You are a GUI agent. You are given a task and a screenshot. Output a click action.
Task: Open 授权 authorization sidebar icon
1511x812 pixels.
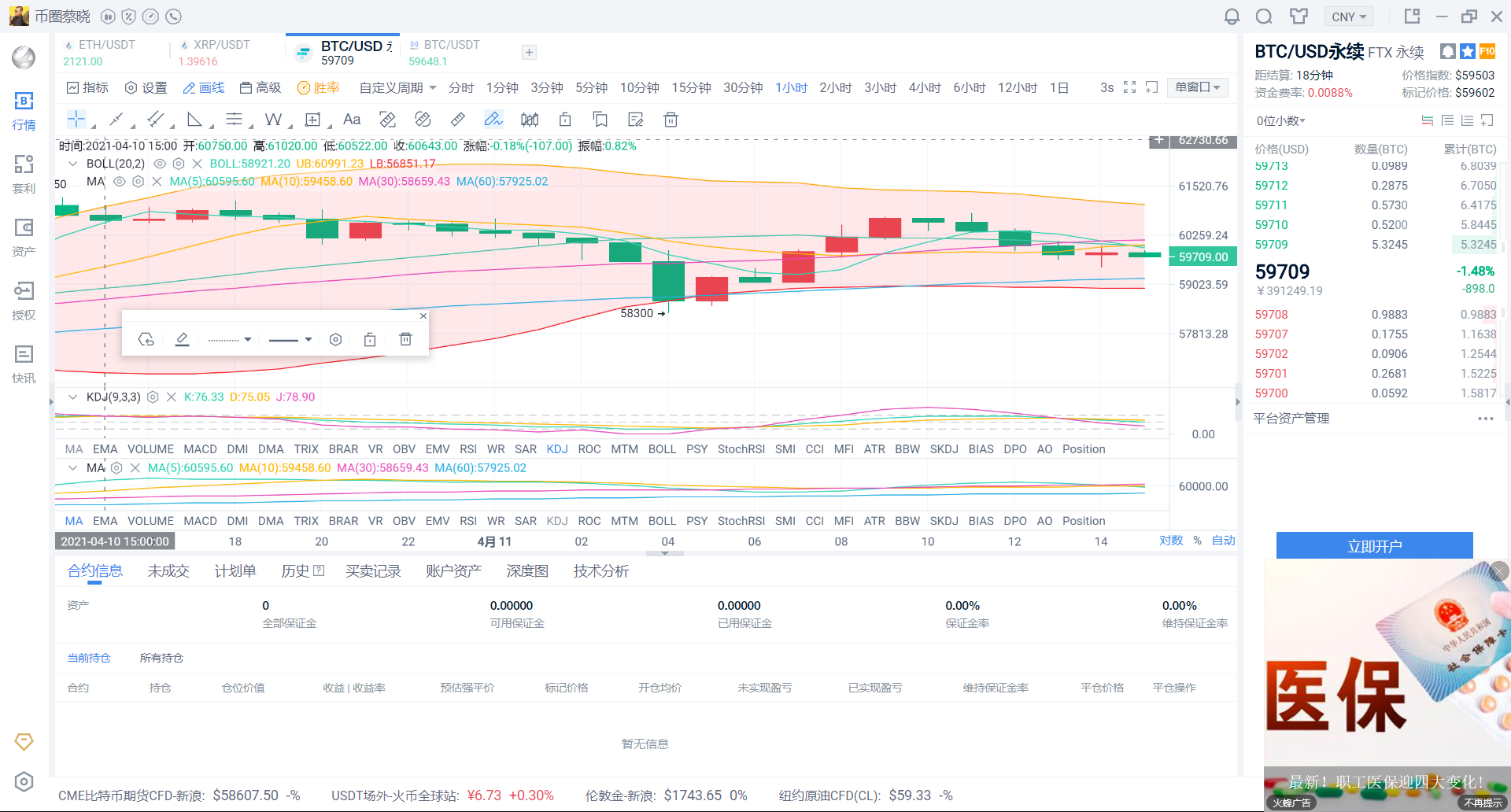(24, 301)
